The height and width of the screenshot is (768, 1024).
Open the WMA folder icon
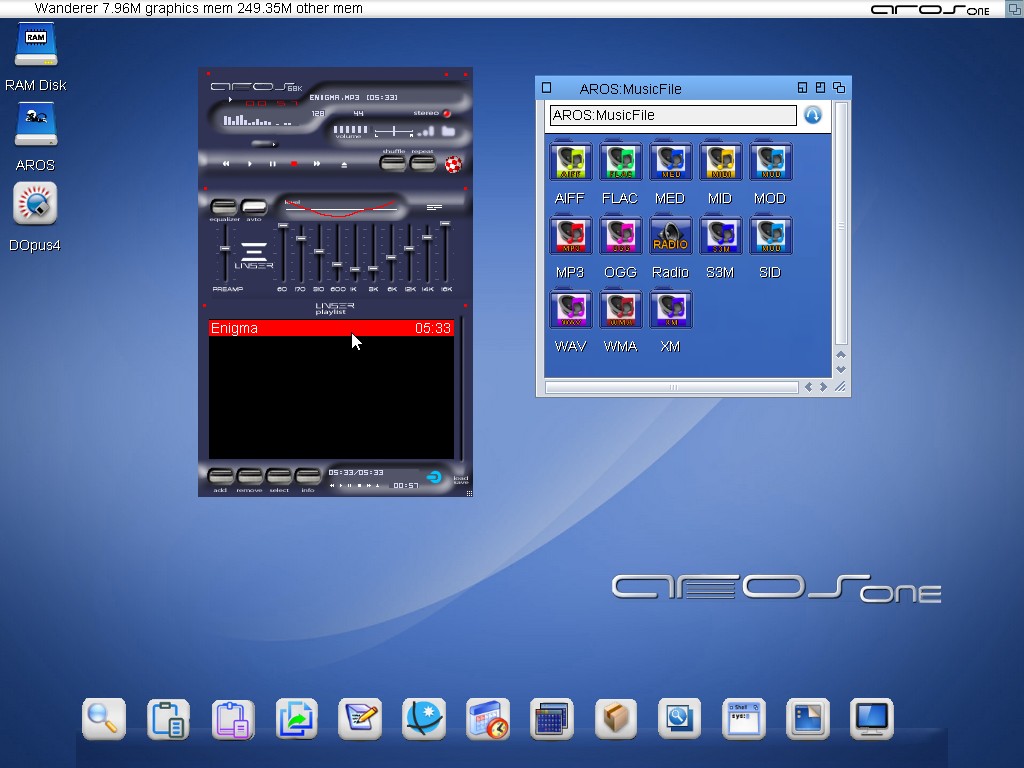tap(620, 311)
